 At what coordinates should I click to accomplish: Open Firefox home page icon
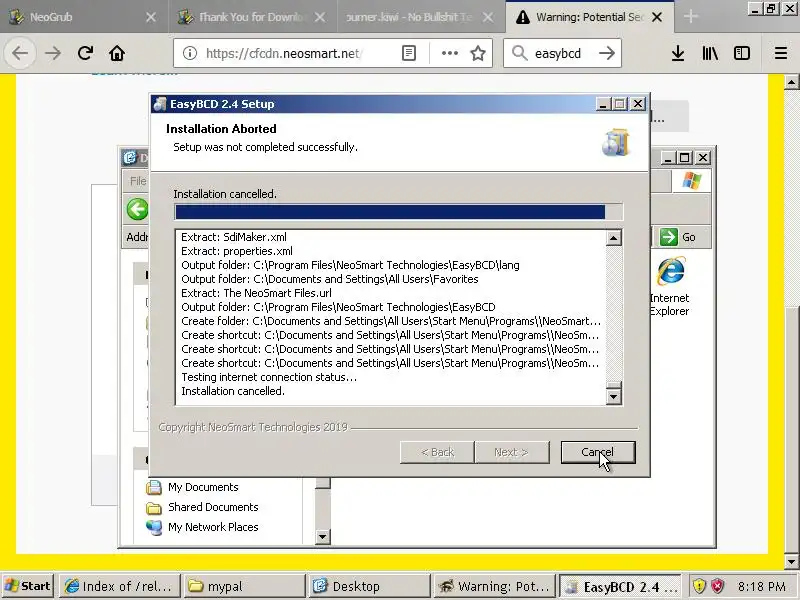[x=117, y=53]
